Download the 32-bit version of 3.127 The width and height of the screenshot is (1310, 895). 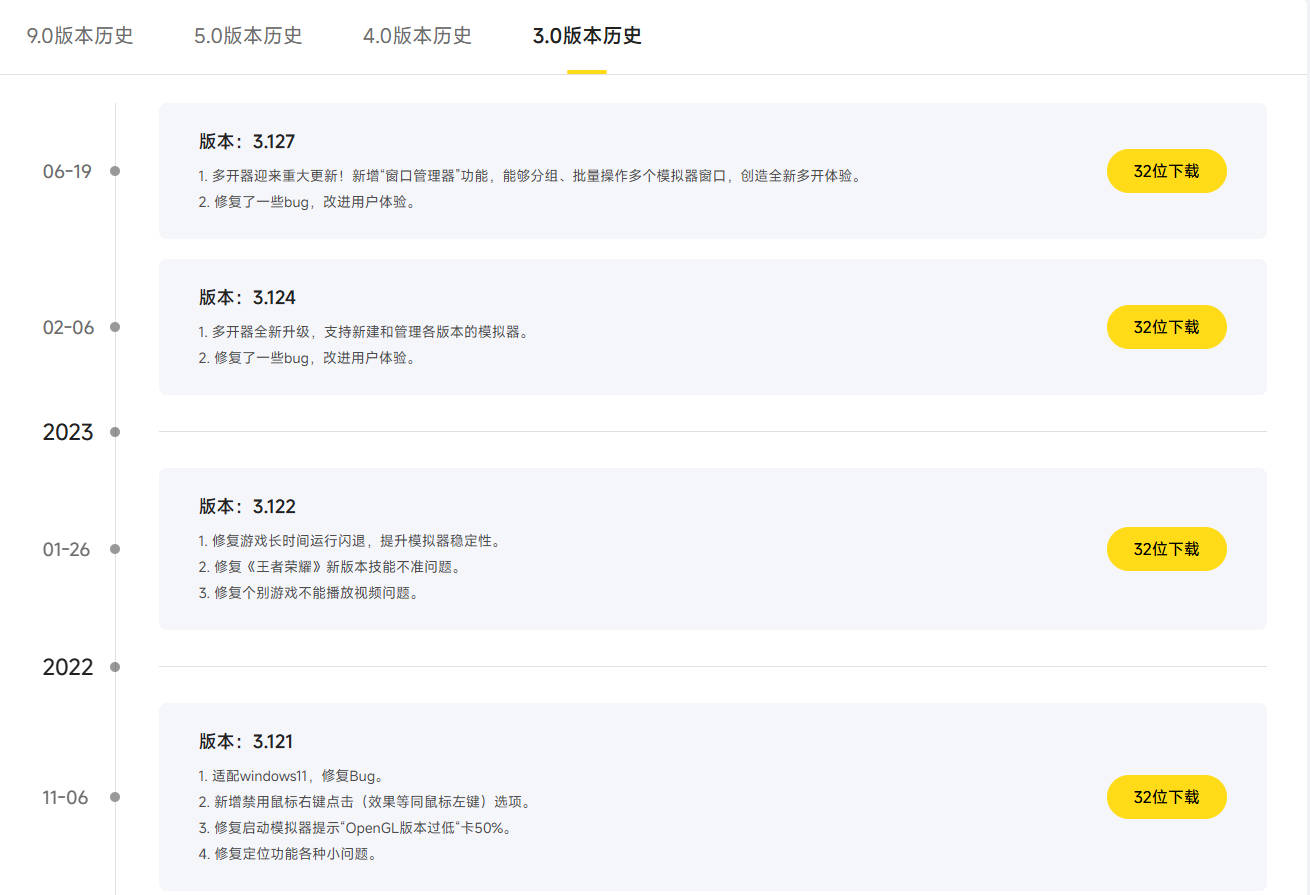[x=1166, y=171]
